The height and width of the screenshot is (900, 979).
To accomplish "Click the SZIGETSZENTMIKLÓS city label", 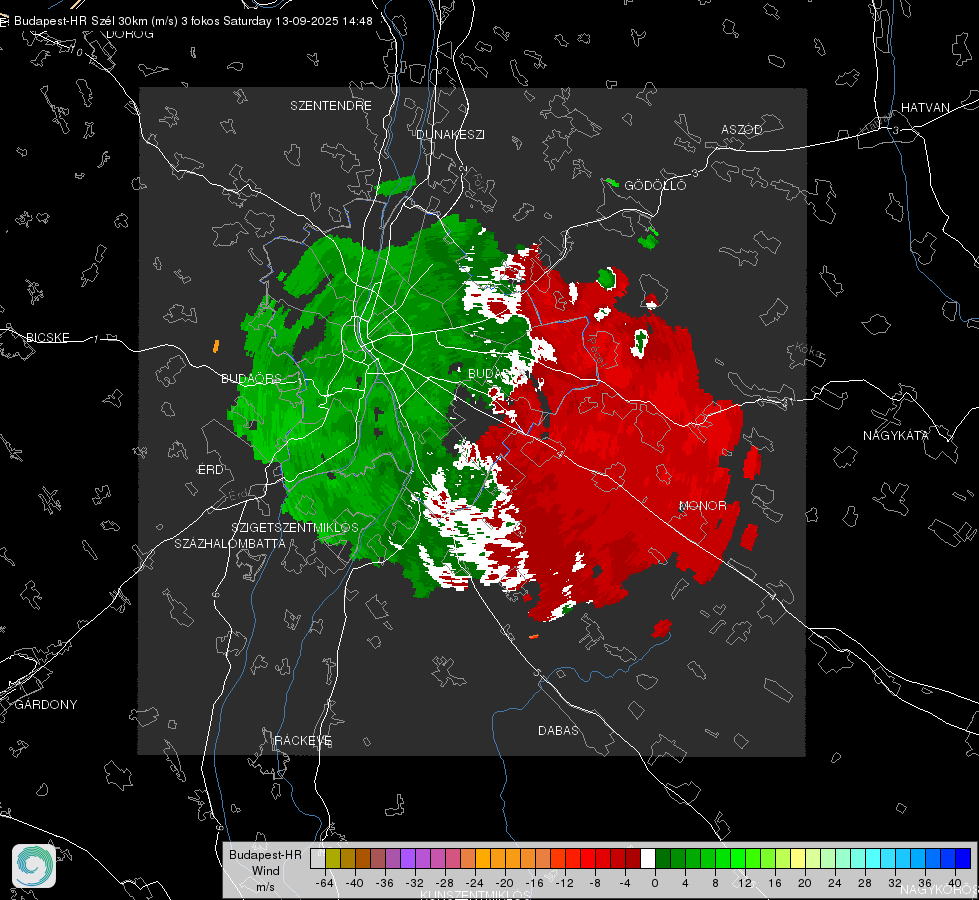I will click(295, 527).
